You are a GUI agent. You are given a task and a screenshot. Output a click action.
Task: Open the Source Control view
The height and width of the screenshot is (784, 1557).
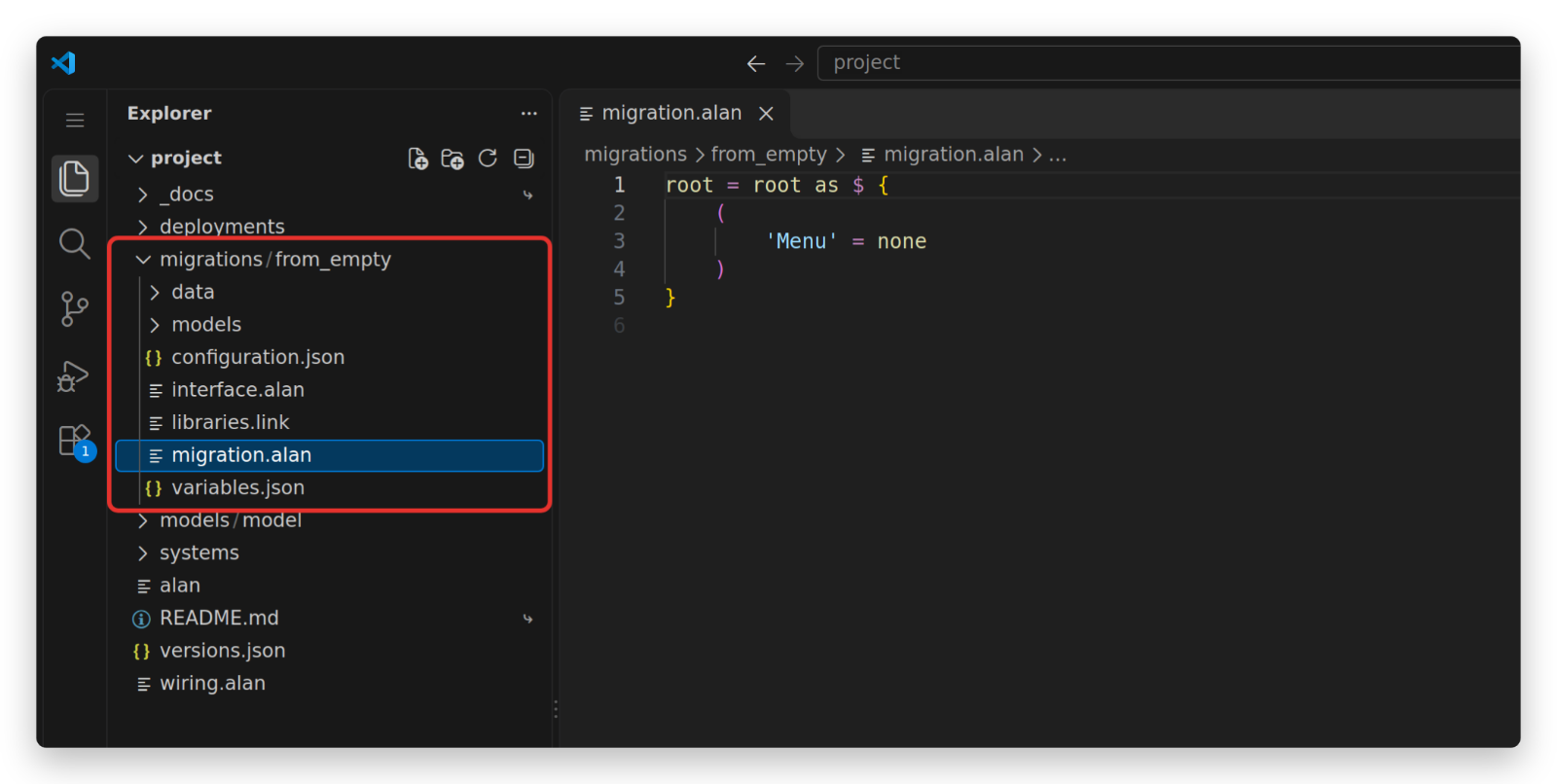75,309
